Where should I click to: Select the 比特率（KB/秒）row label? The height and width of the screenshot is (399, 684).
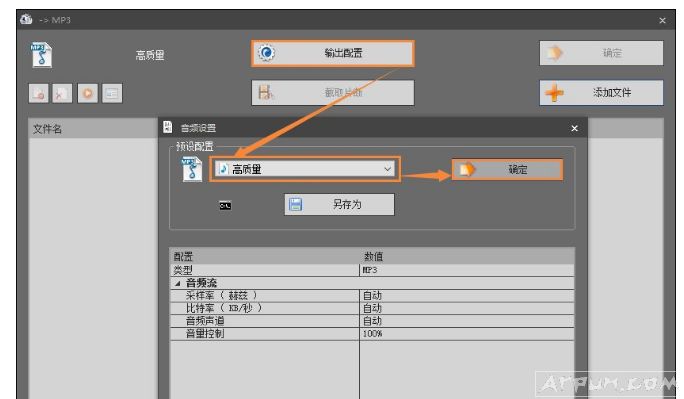224,308
